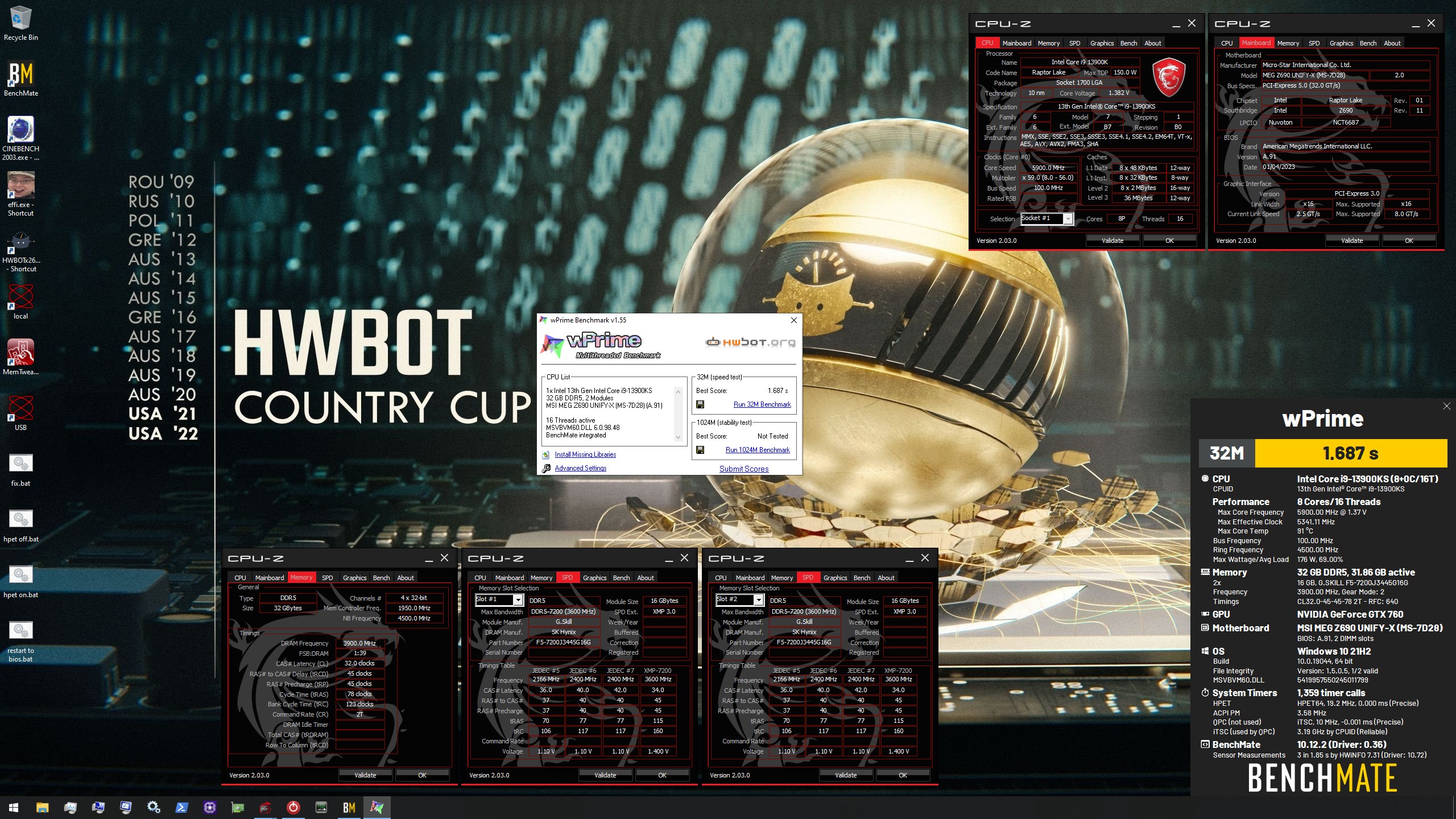The width and height of the screenshot is (1456, 819).
Task: Open the Windows Start menu
Action: coord(14,807)
